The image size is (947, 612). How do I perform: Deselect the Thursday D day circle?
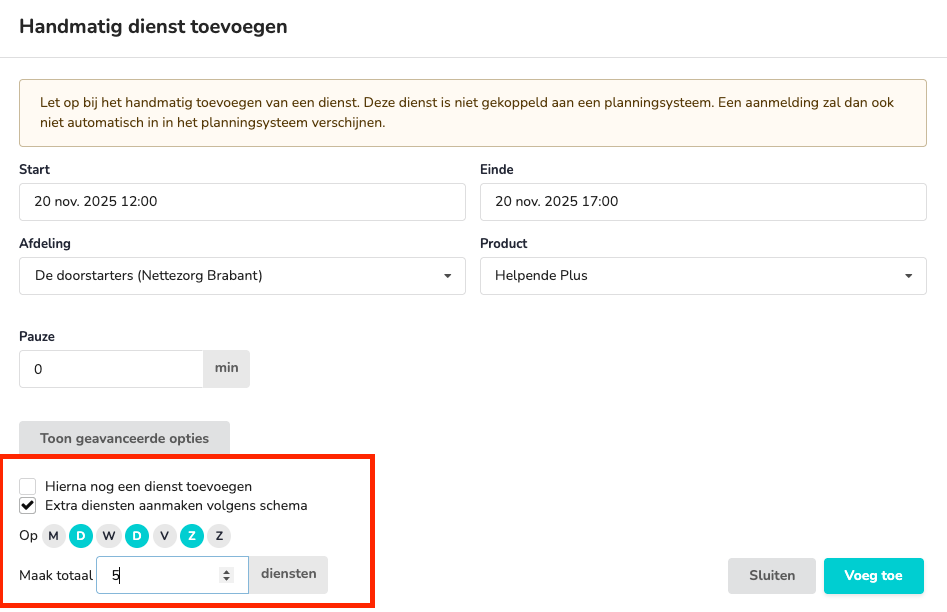click(137, 536)
